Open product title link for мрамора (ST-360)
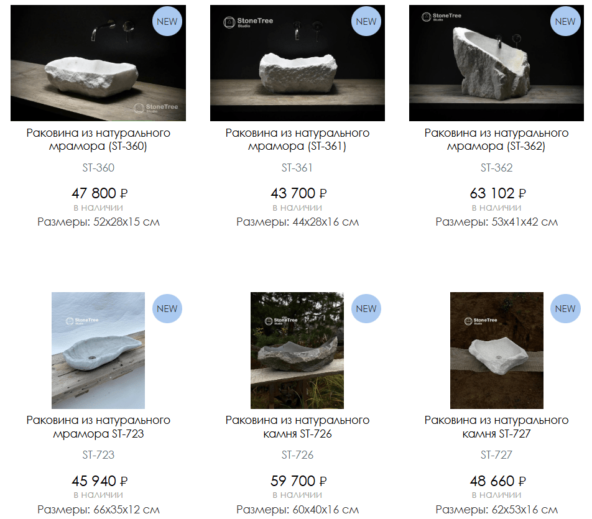Image resolution: width=592 pixels, height=519 pixels. (x=98, y=139)
